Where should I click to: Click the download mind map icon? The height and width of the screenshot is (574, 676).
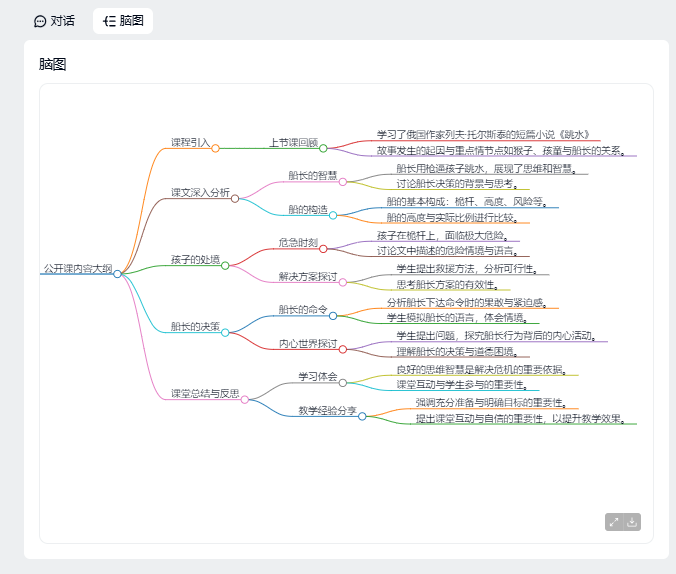(632, 522)
